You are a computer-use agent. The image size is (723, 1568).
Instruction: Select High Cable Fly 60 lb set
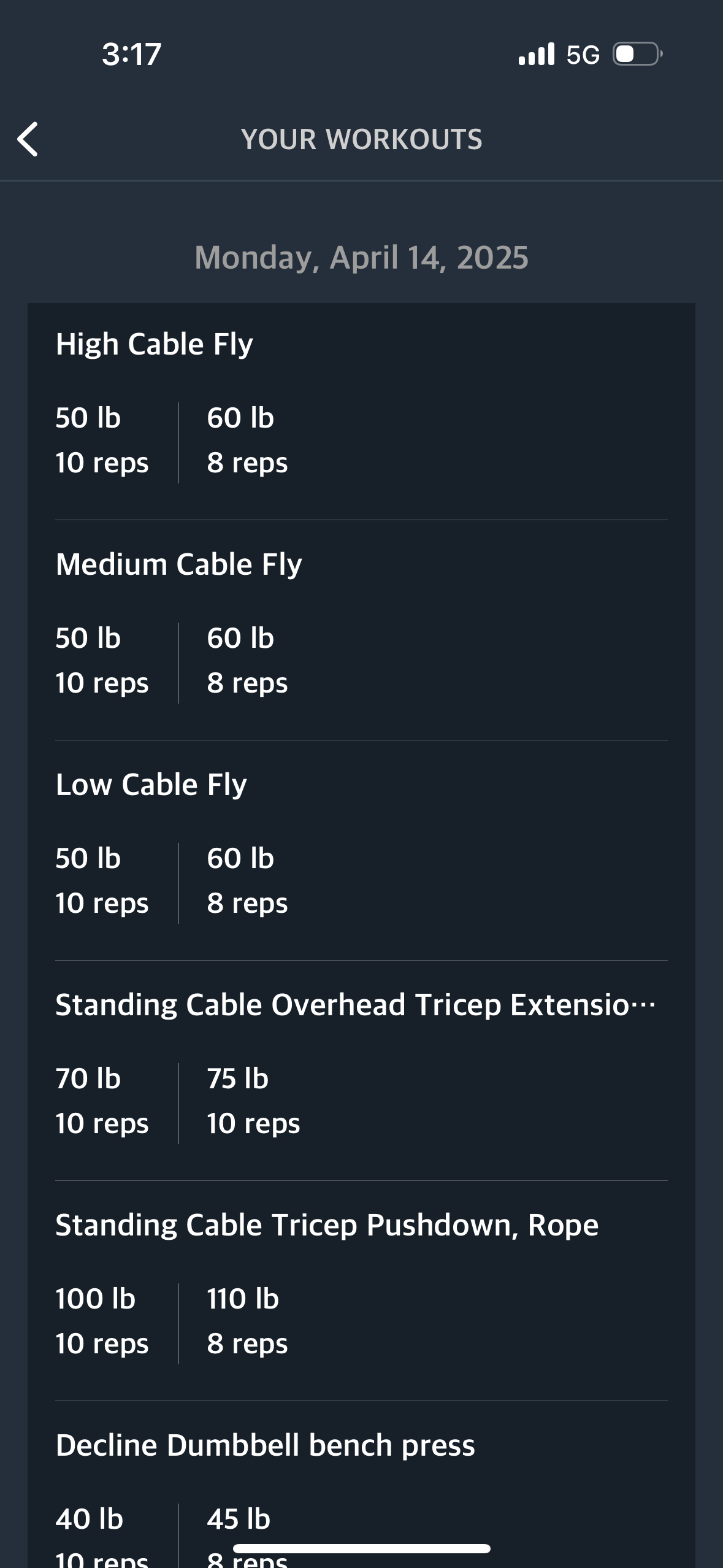247,440
